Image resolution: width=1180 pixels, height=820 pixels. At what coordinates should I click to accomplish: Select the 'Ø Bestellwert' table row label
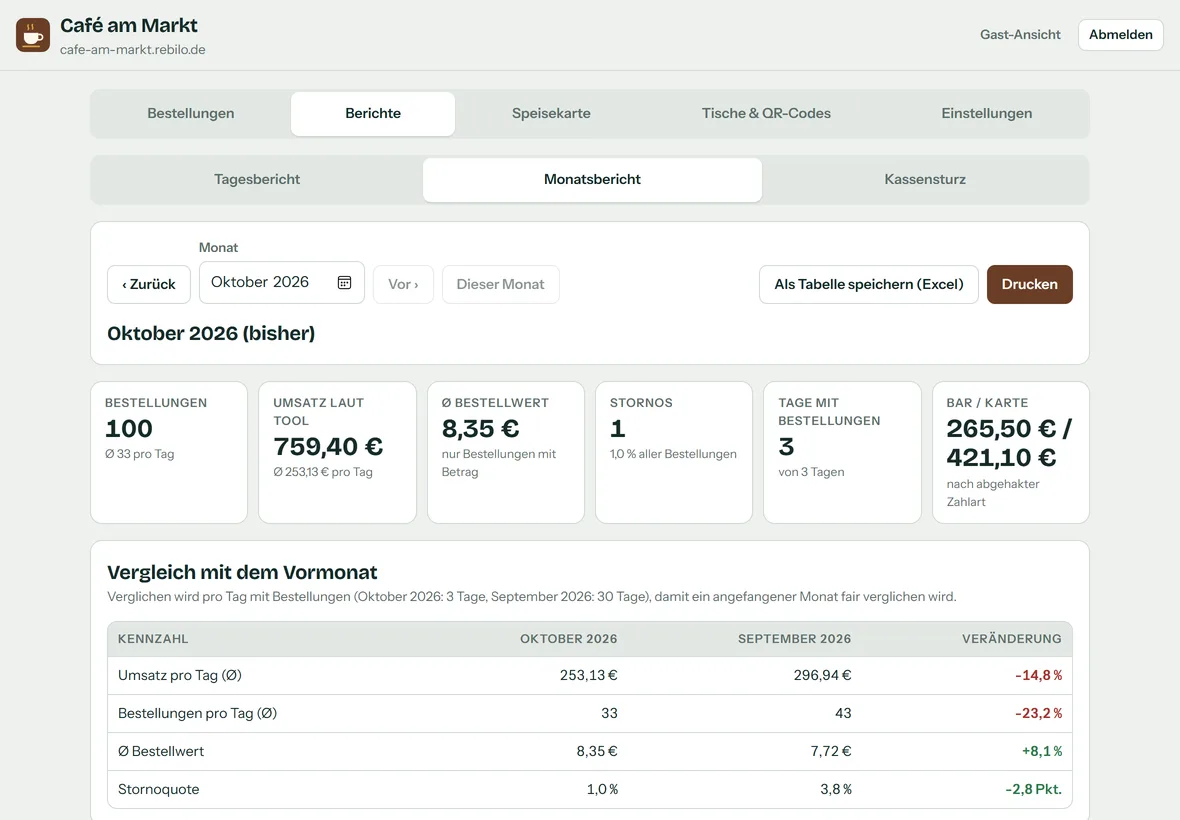pyautogui.click(x=161, y=752)
